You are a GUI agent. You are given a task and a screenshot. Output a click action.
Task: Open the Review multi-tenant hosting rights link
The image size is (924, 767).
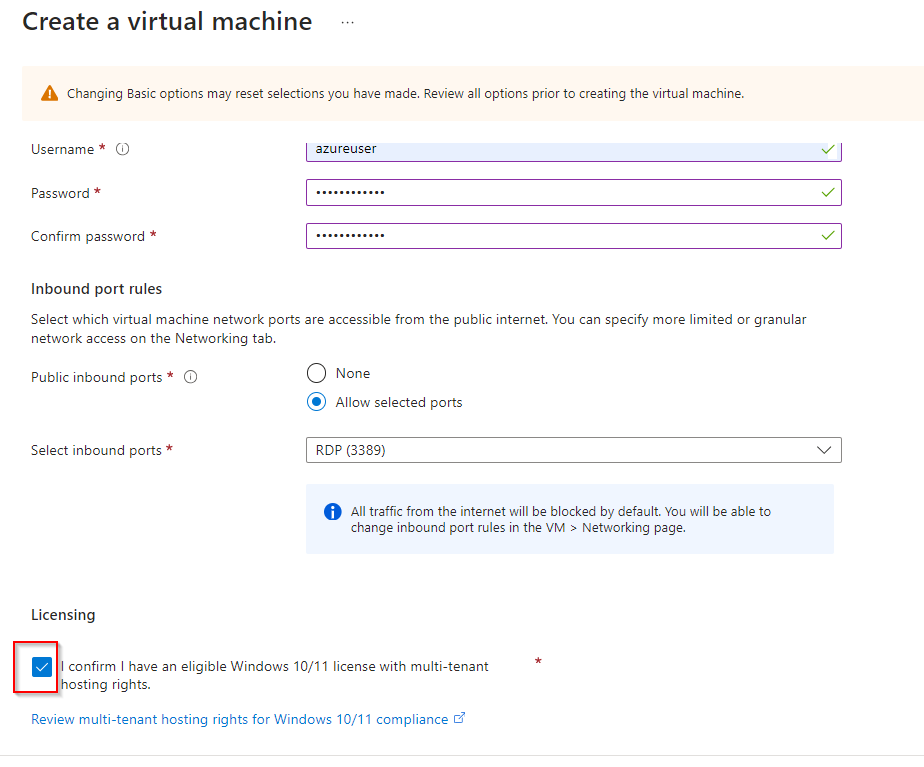coord(240,719)
